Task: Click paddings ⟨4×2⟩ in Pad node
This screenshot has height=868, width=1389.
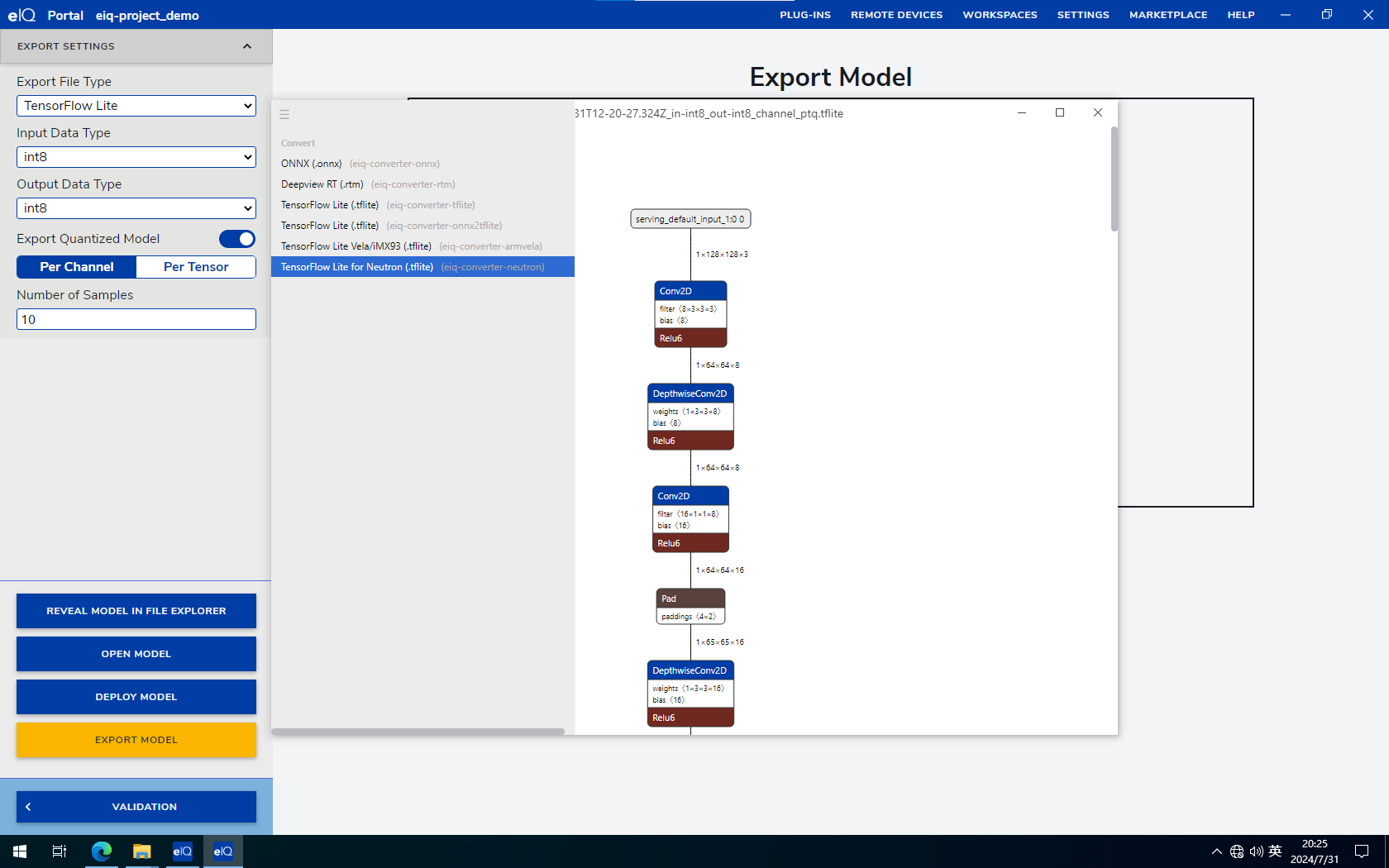Action: 689,617
